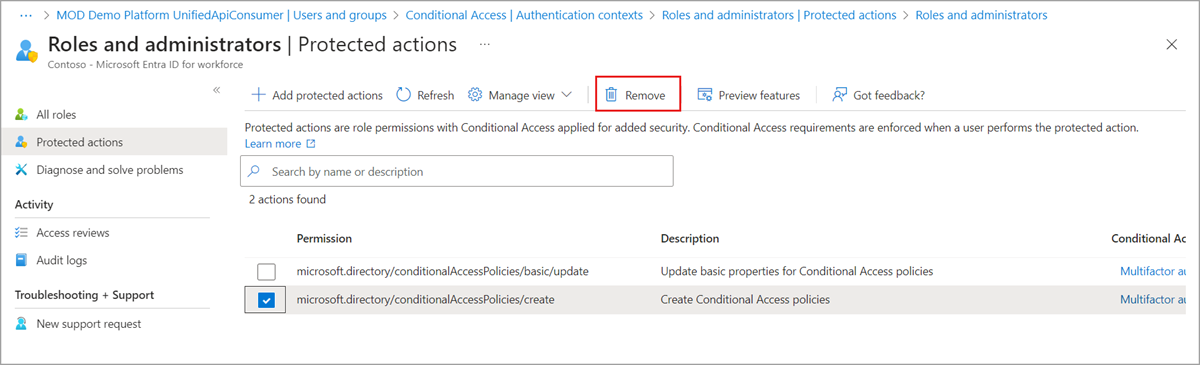Check the conditionalAccessPolicies/basic/update checkbox

pyautogui.click(x=266, y=271)
